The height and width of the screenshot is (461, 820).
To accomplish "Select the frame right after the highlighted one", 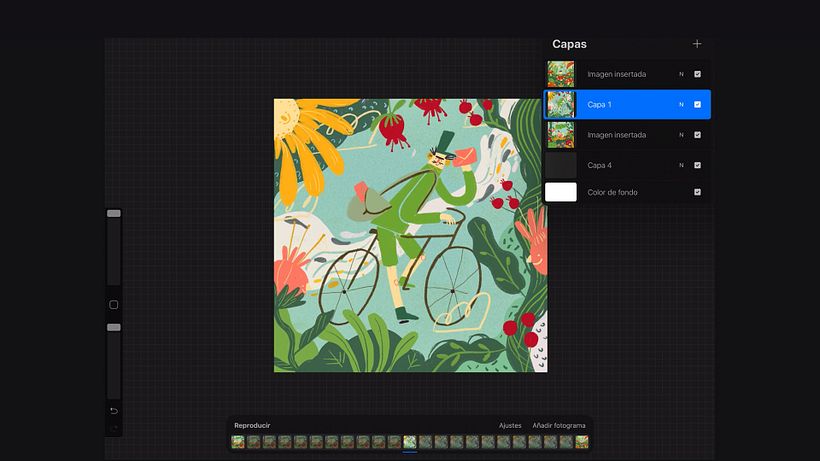I will [x=425, y=442].
